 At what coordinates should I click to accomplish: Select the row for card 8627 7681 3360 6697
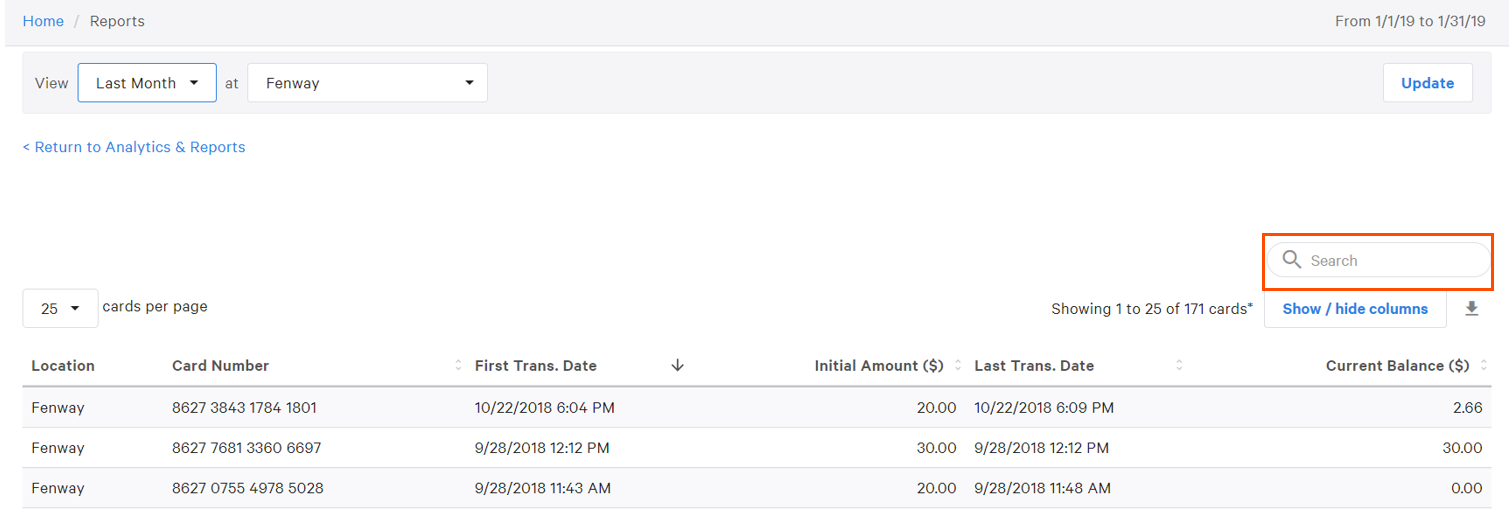[246, 448]
